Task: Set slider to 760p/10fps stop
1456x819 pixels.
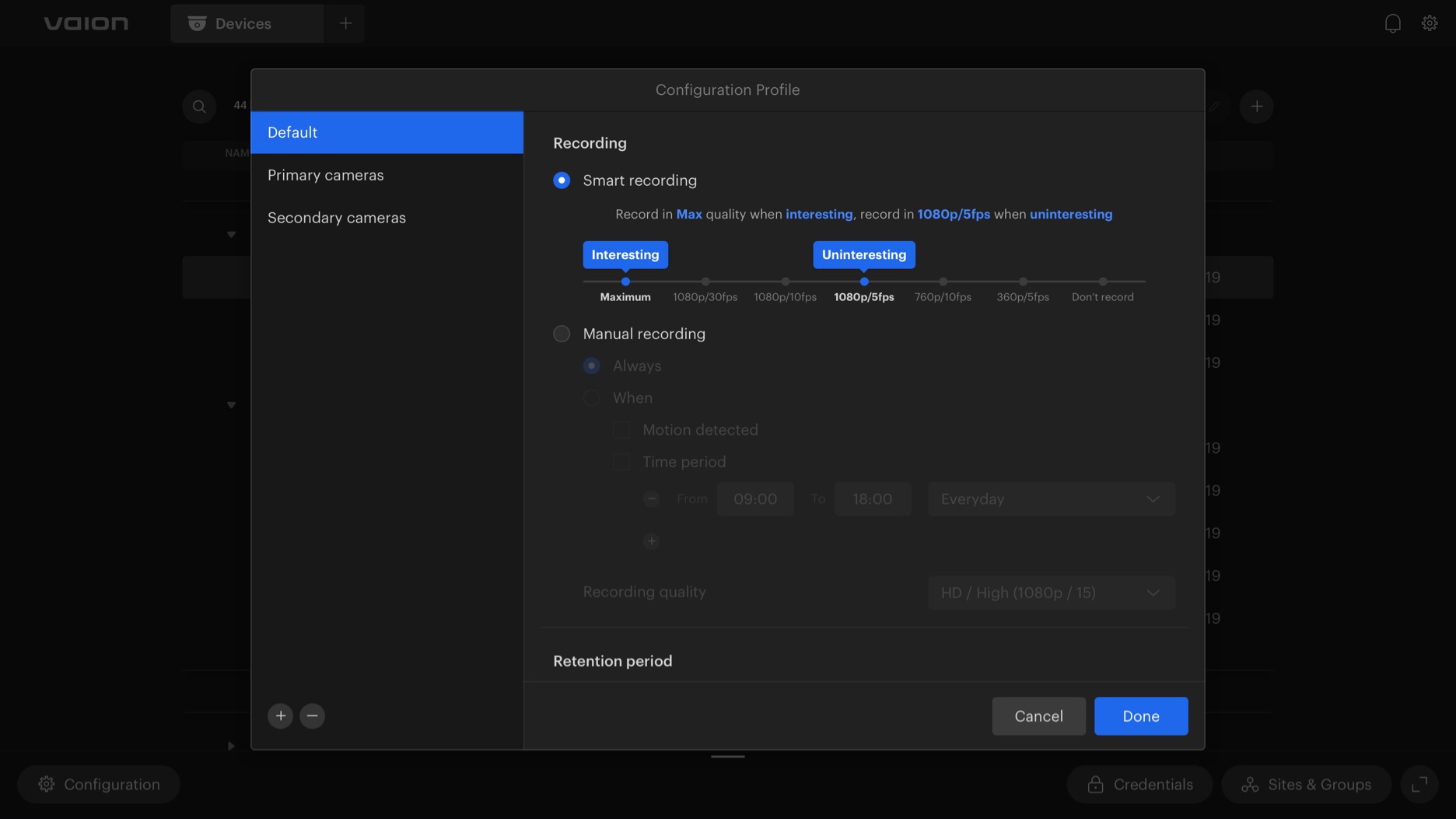Action: [943, 282]
